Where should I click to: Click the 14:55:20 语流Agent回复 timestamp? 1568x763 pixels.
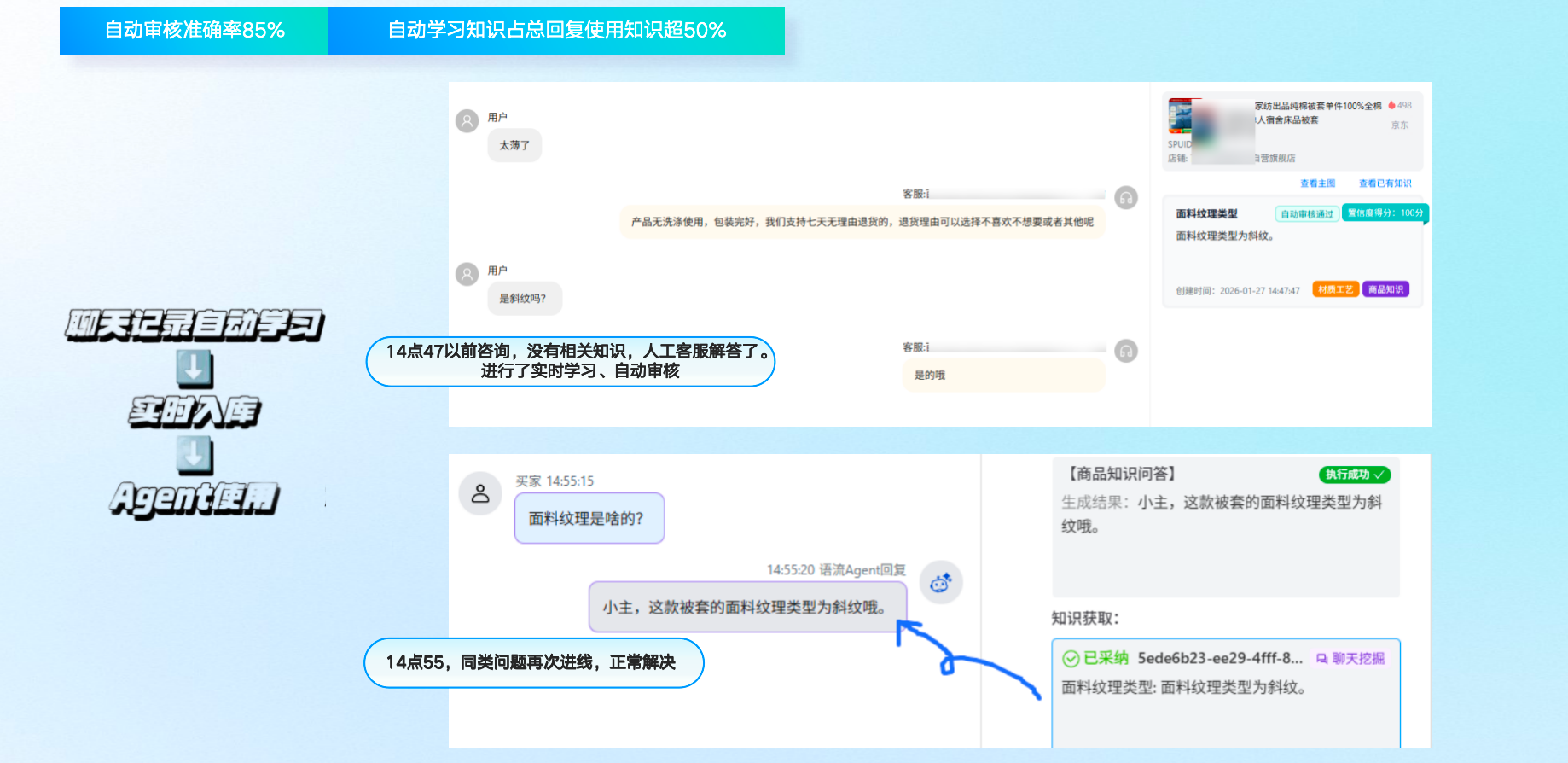pos(836,570)
